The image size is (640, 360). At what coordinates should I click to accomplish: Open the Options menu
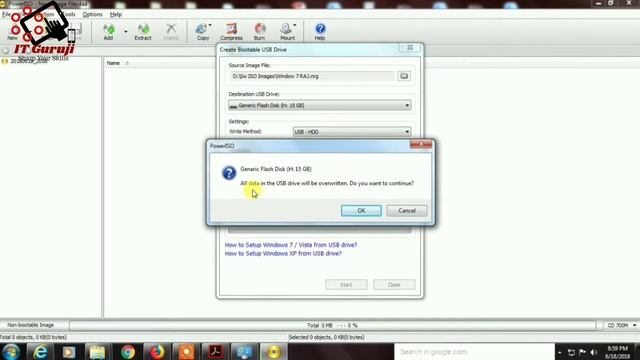click(93, 14)
